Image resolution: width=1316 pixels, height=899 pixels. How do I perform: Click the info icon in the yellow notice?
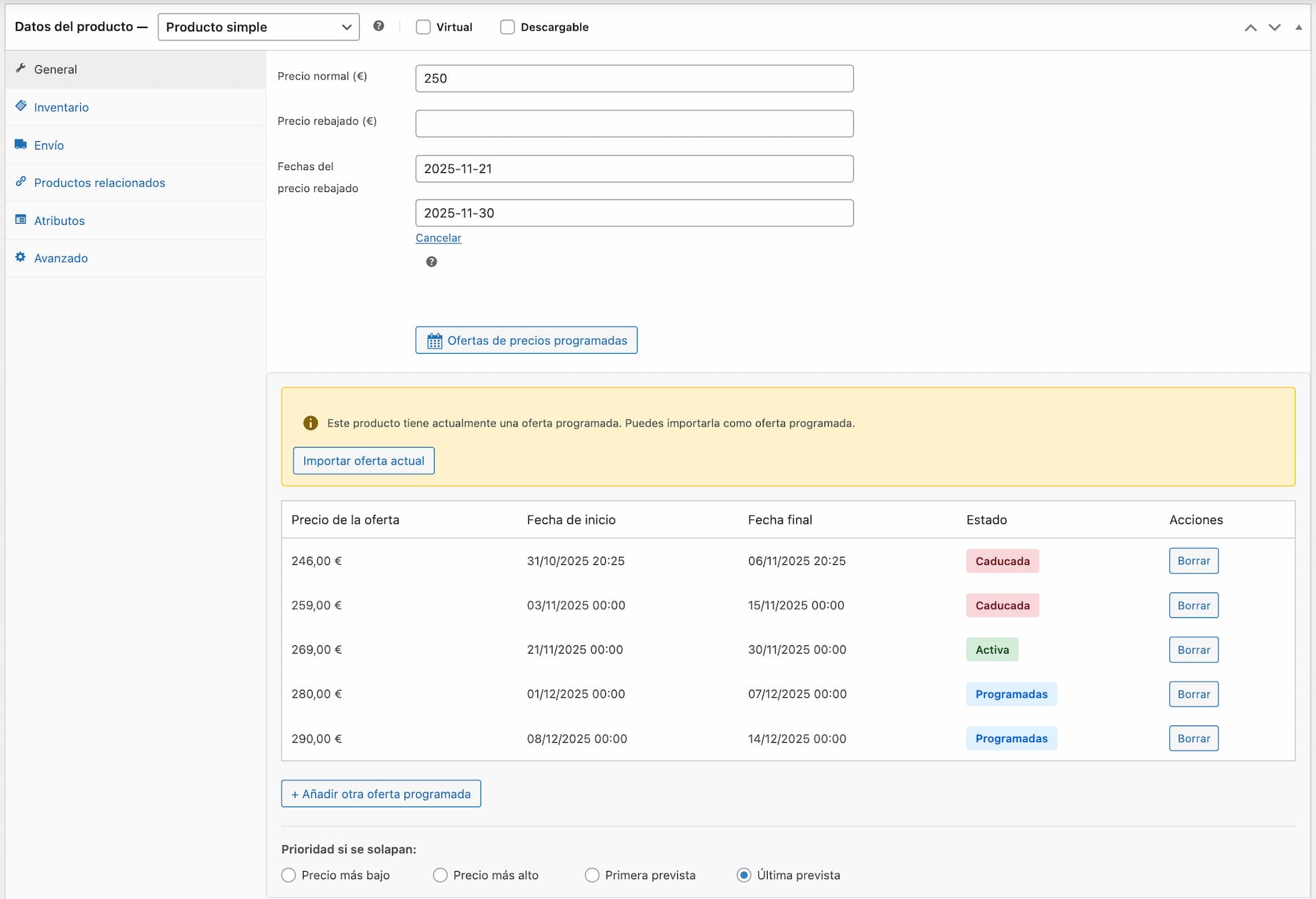[x=310, y=422]
